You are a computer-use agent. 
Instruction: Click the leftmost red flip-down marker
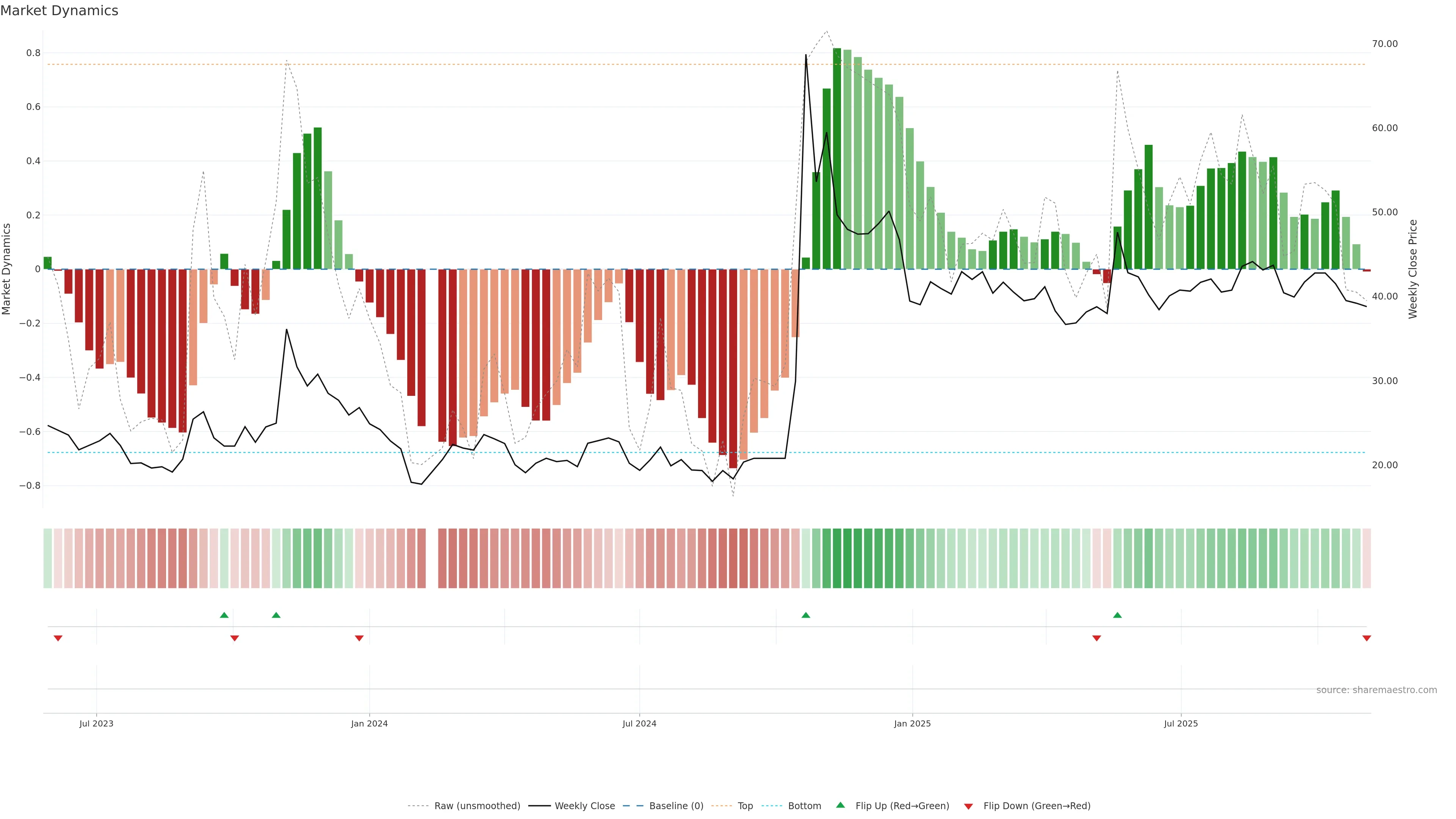pos(58,638)
